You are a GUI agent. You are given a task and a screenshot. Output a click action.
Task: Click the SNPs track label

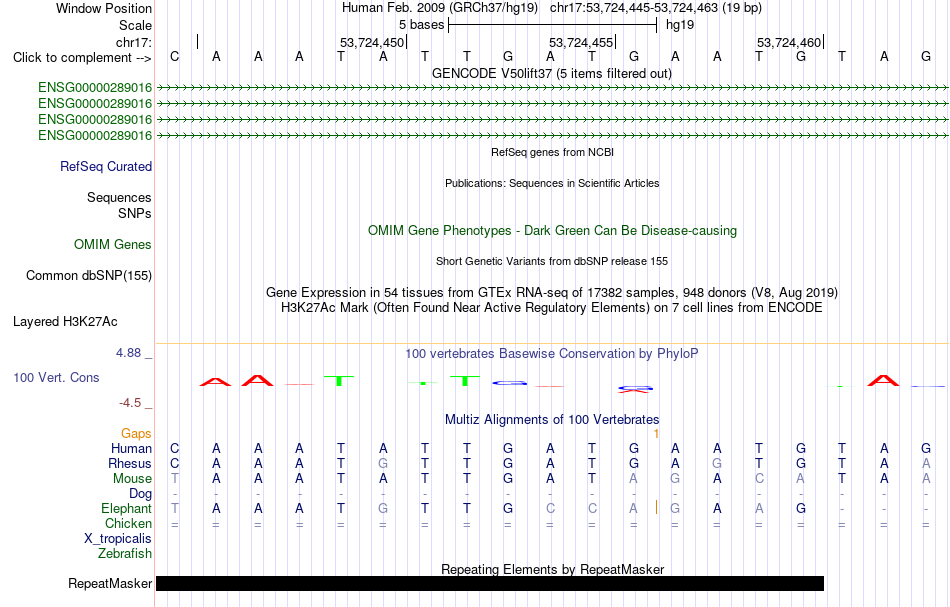pos(135,214)
